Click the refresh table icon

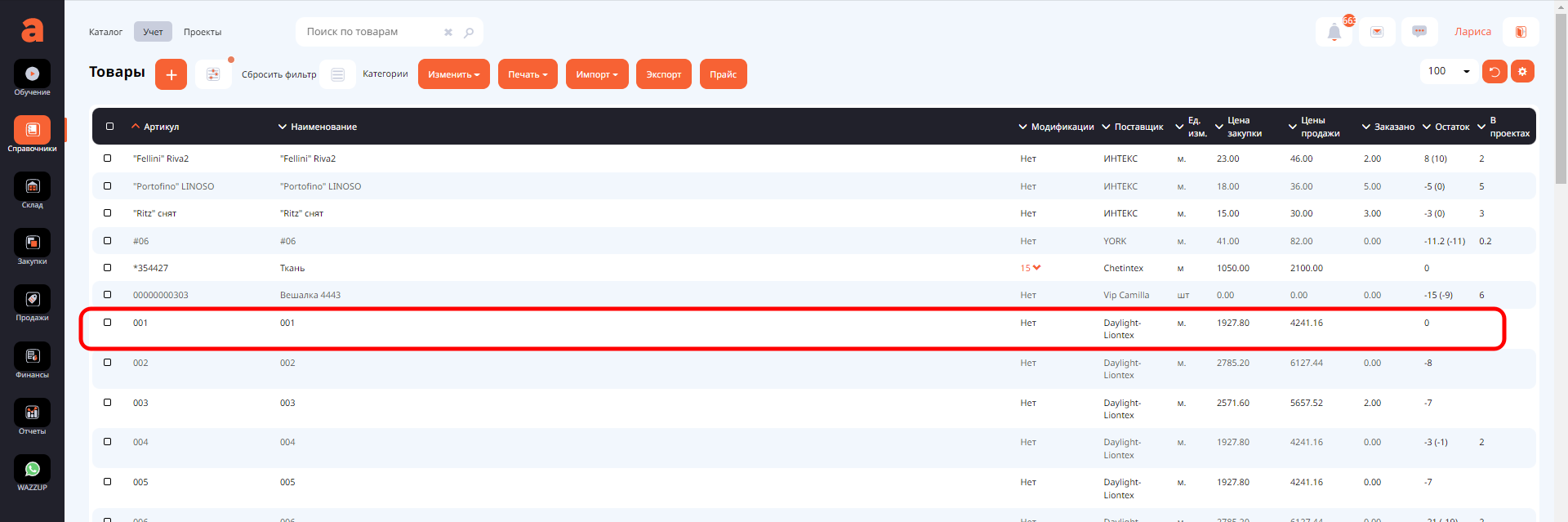pos(1494,72)
